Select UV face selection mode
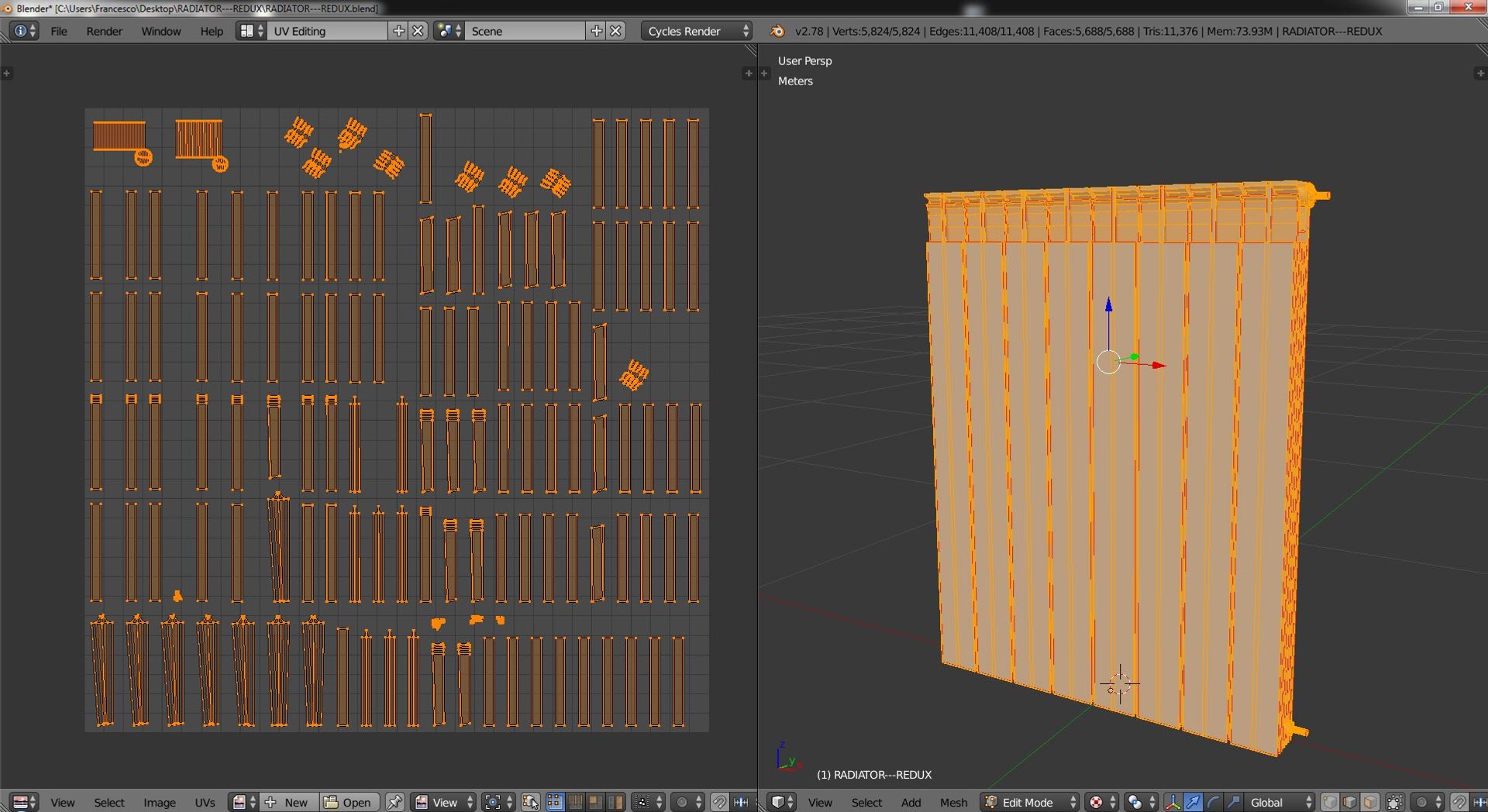This screenshot has height=812, width=1488. (595, 802)
